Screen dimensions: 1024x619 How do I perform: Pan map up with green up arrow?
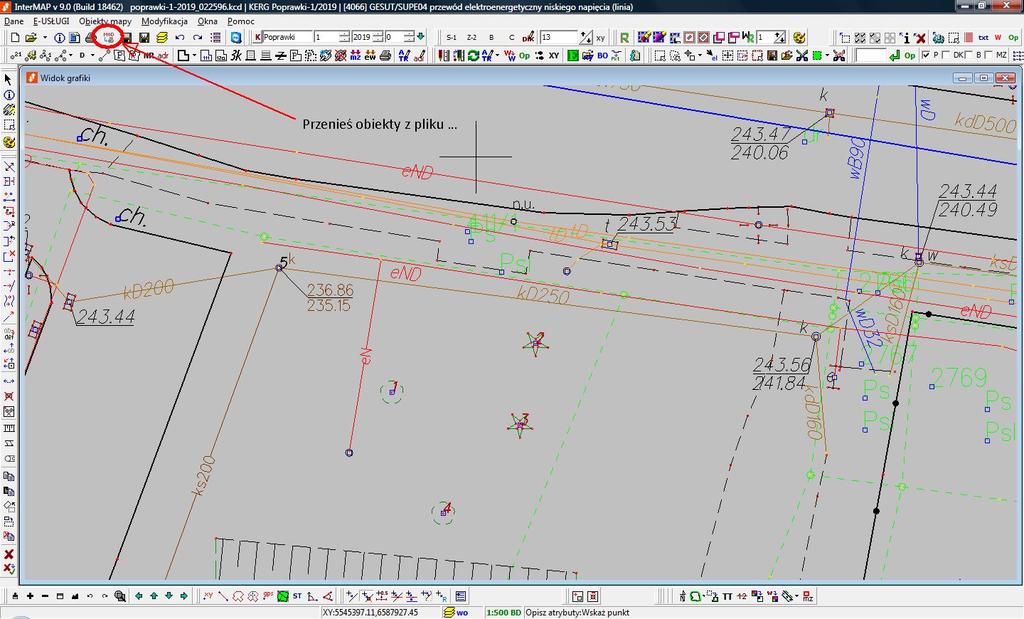[x=154, y=595]
